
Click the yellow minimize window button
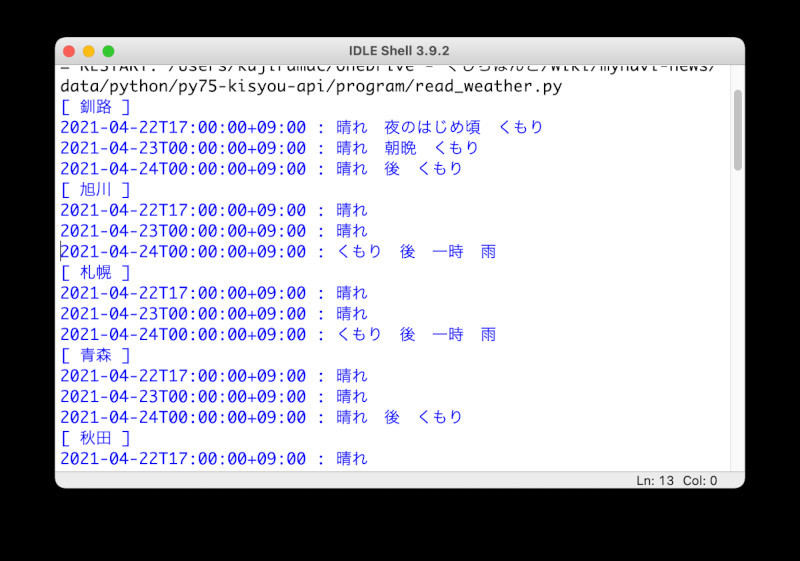(89, 51)
